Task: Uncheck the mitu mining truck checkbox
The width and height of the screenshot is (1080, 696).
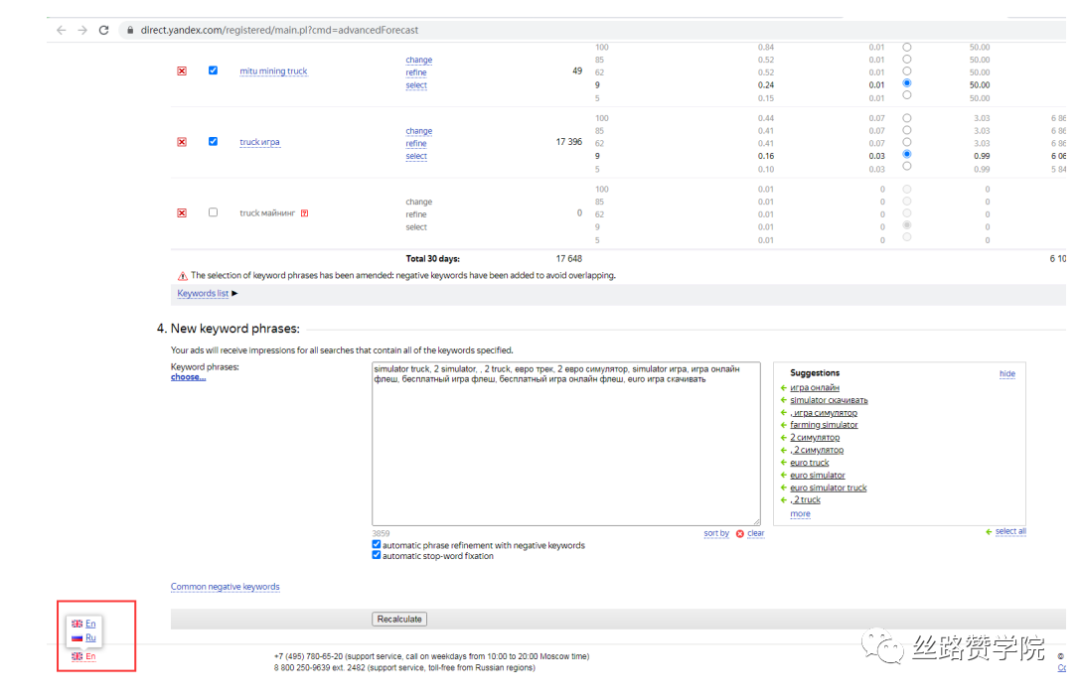Action: tap(212, 71)
